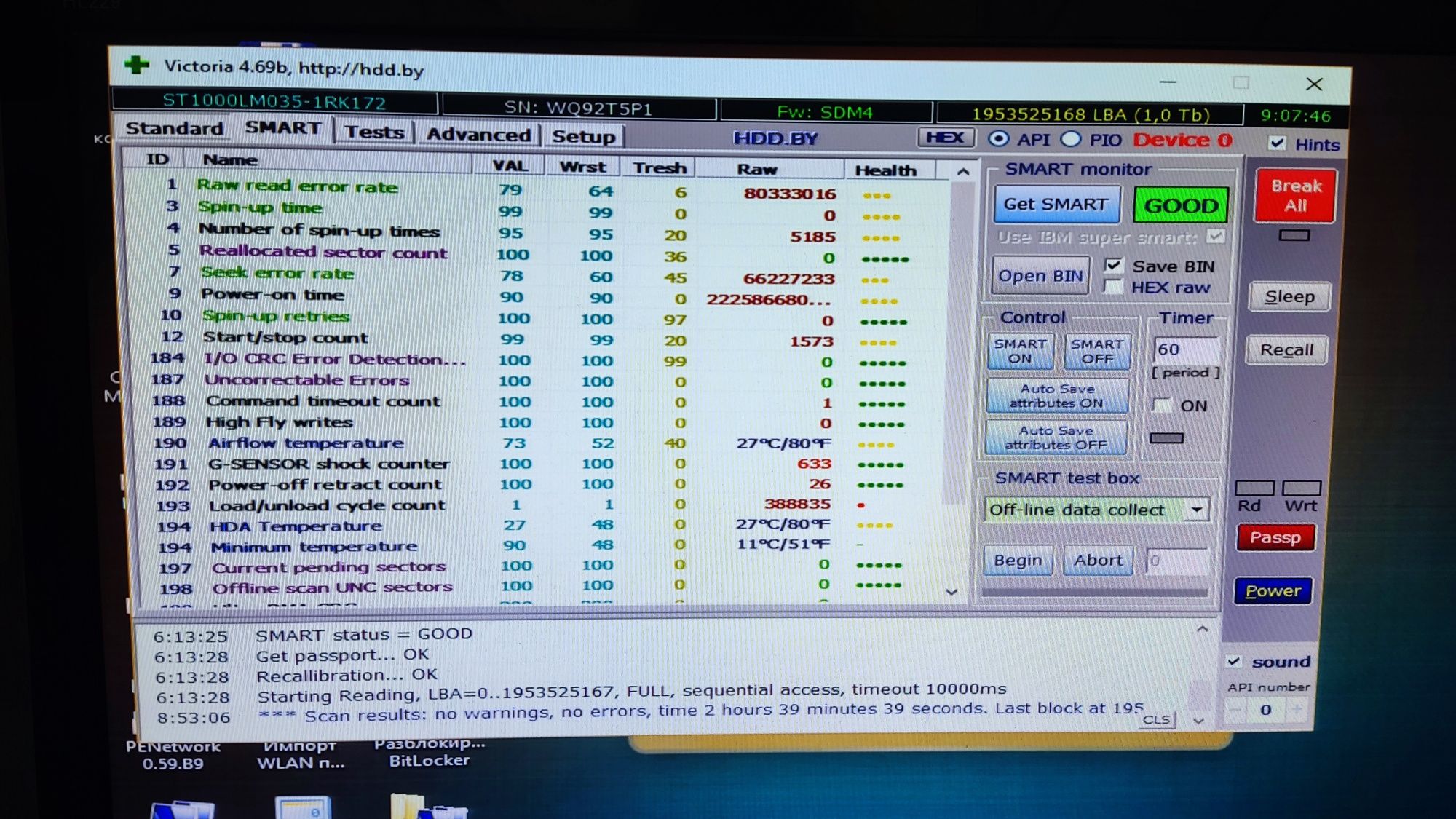Select the API radio button
Viewport: 1456px width, 819px height.
999,138
